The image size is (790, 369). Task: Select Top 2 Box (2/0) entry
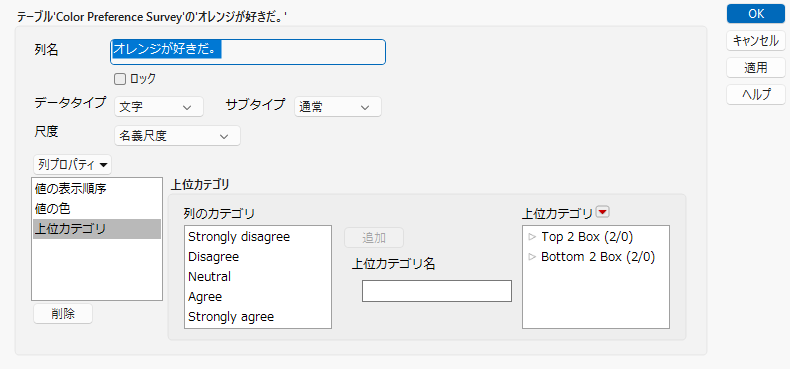point(587,236)
